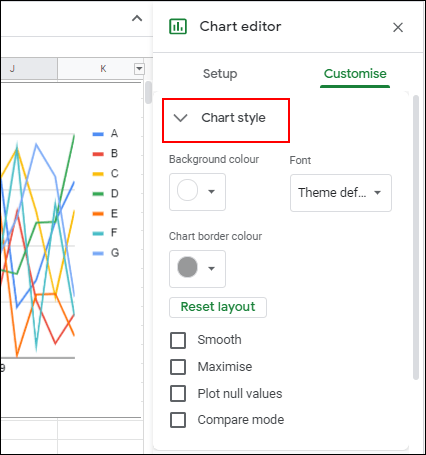
Task: Click the Chart editor title text
Action: click(240, 27)
